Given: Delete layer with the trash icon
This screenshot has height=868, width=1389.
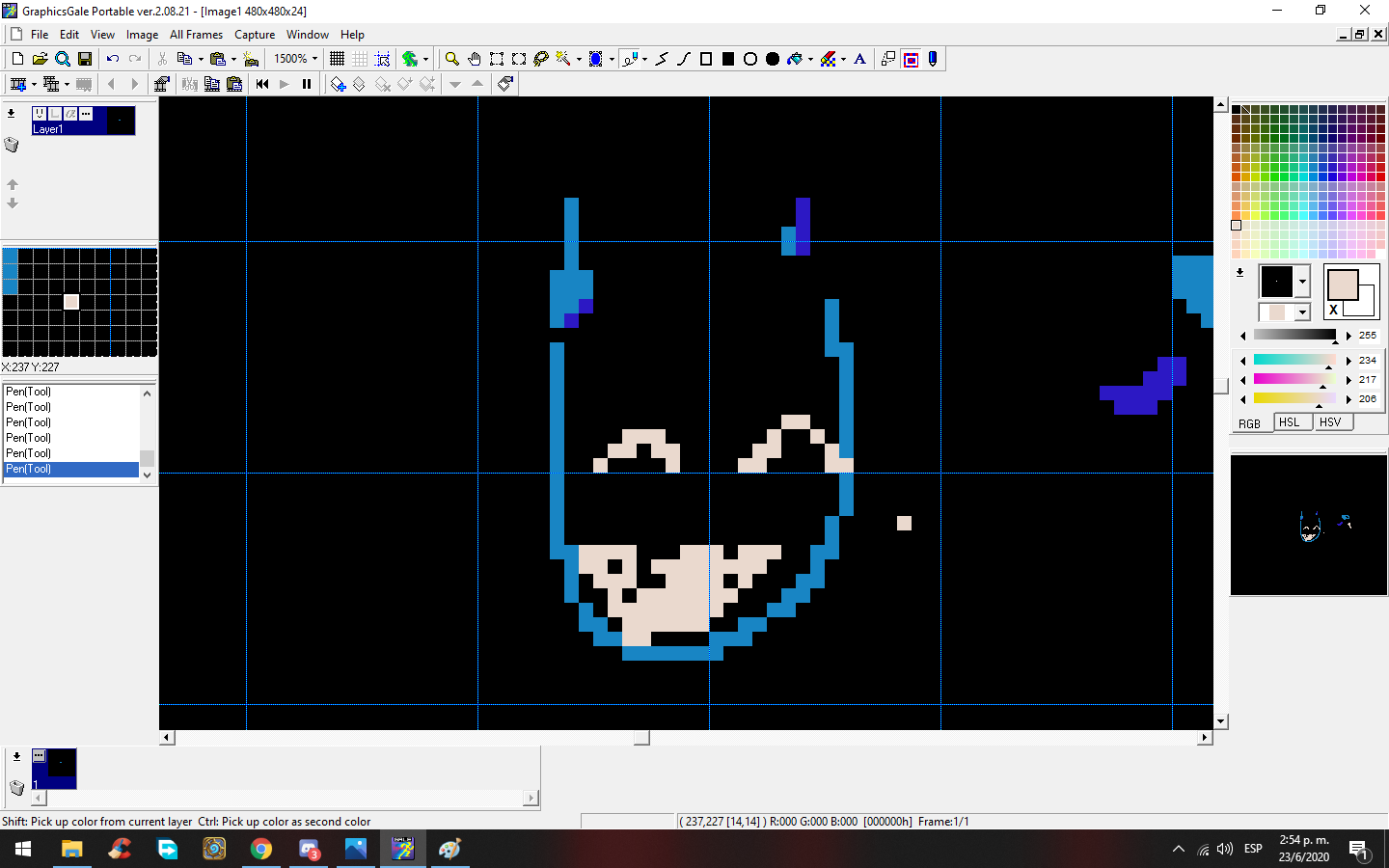Looking at the screenshot, I should (x=12, y=145).
